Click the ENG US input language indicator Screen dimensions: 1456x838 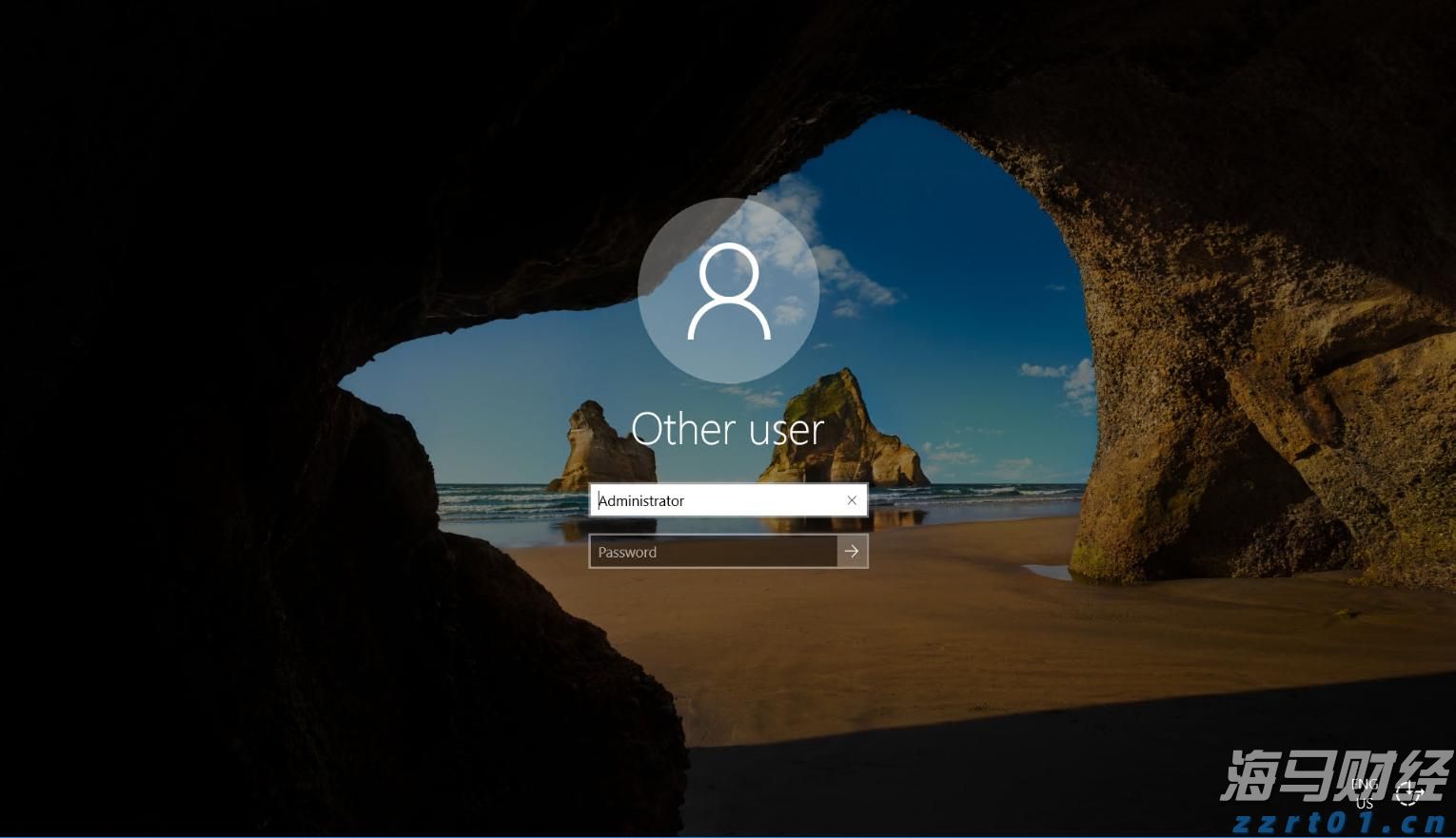(1365, 793)
